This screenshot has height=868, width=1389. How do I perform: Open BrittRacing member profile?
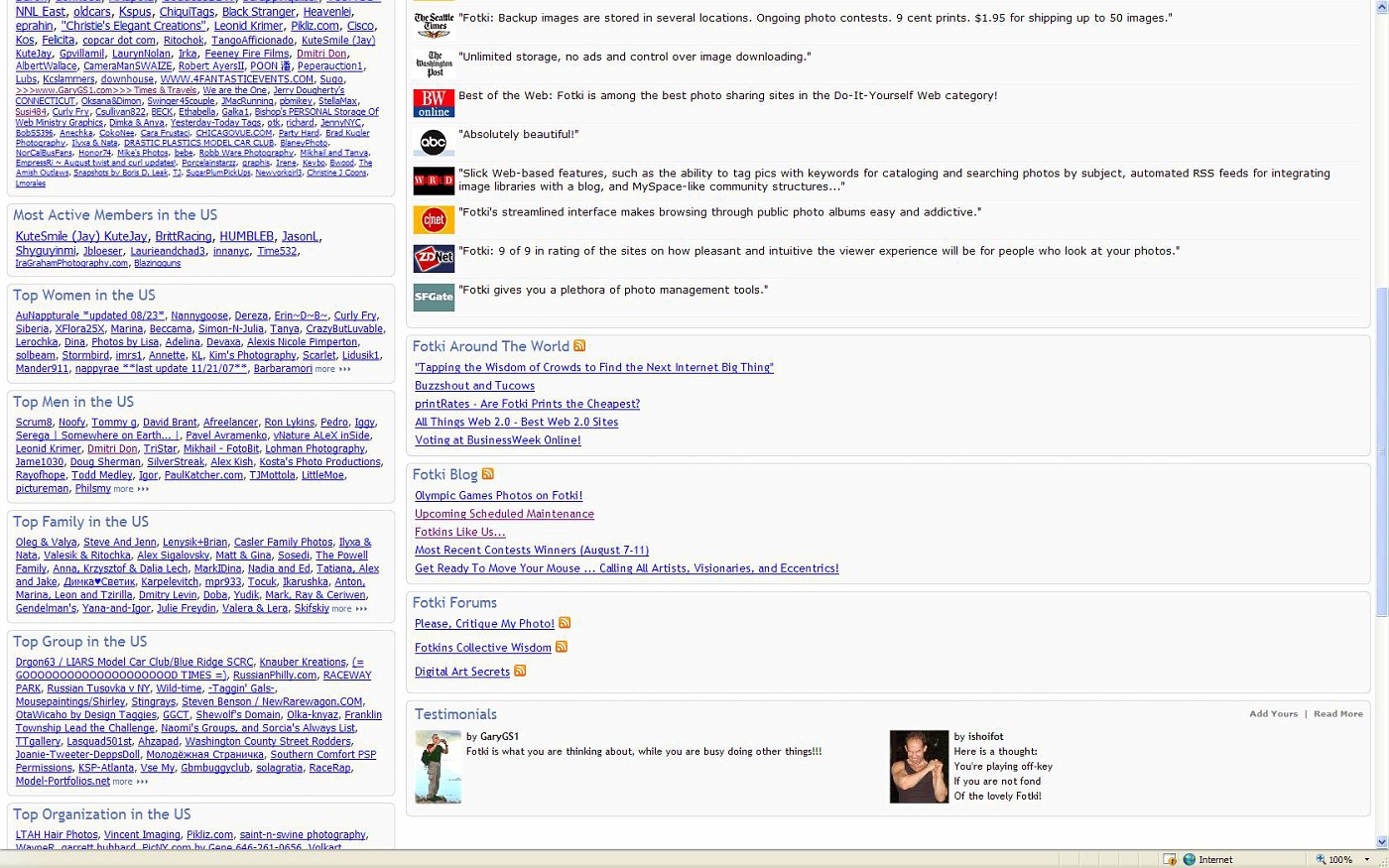(x=184, y=237)
